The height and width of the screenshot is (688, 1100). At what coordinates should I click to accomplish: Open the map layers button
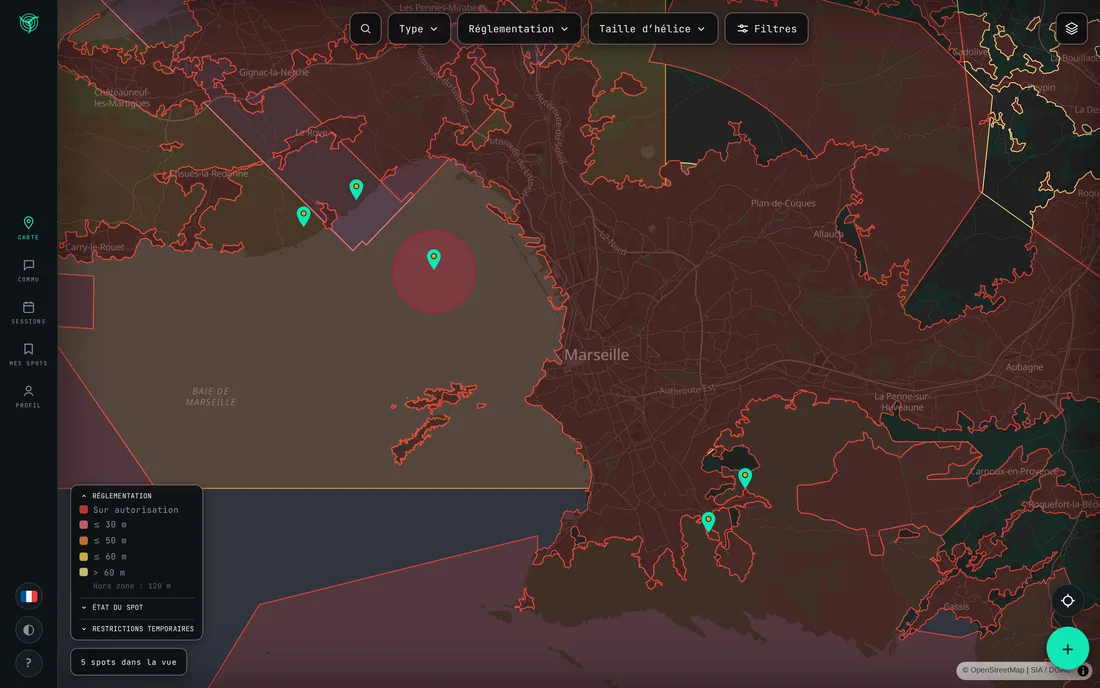[1071, 29]
